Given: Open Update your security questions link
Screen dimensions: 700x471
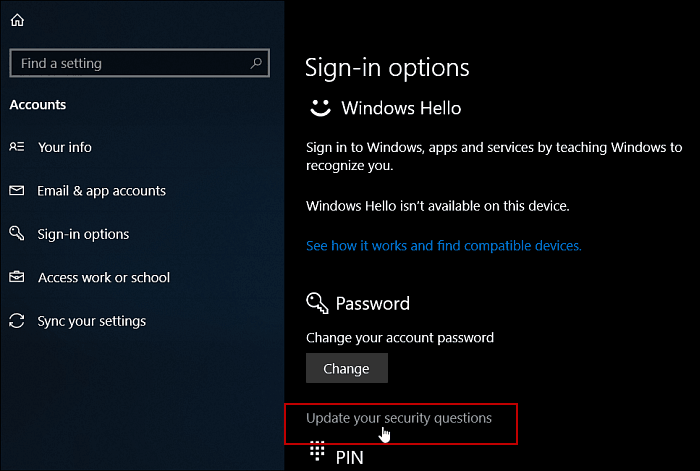Looking at the screenshot, I should click(x=399, y=418).
